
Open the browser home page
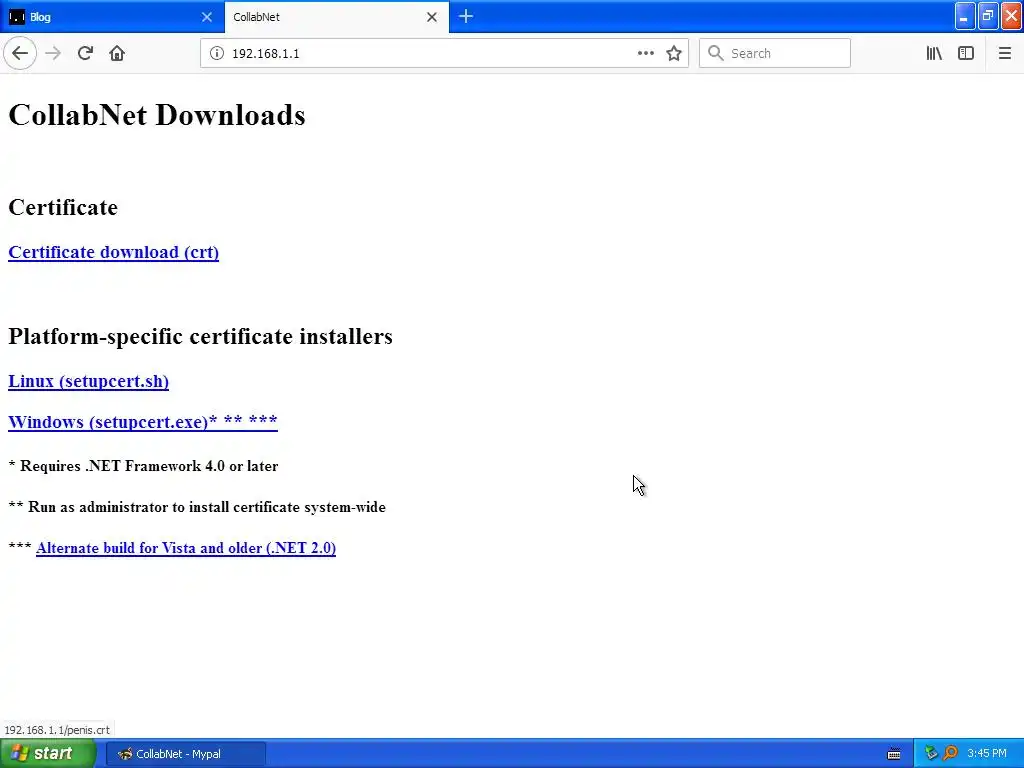[x=117, y=53]
